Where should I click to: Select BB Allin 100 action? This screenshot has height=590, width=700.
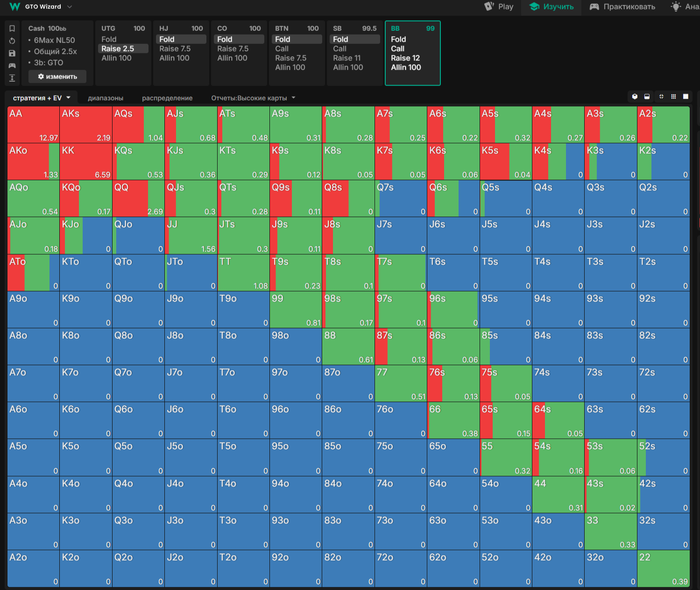[406, 67]
